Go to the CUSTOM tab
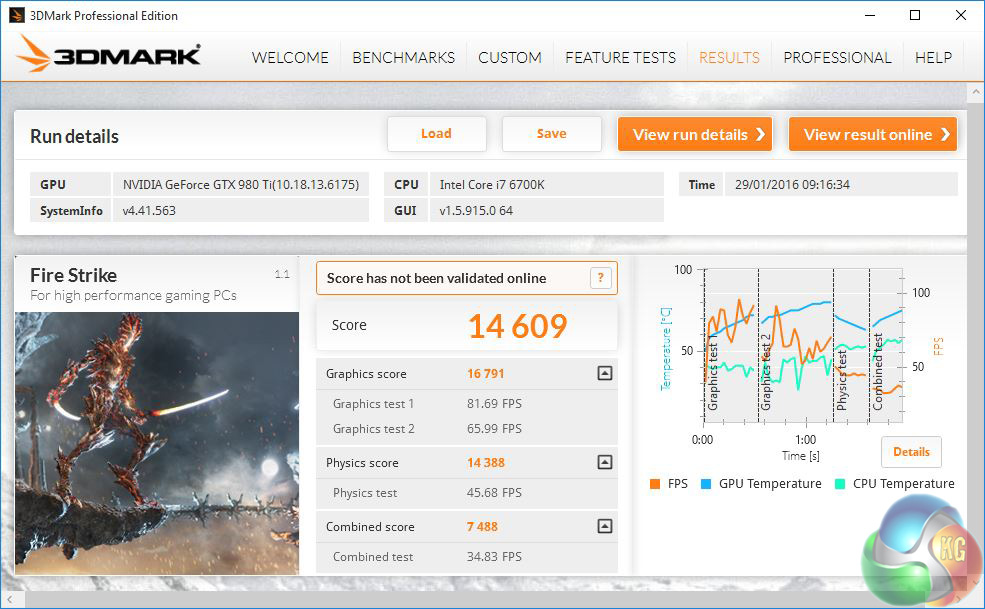 coord(509,57)
